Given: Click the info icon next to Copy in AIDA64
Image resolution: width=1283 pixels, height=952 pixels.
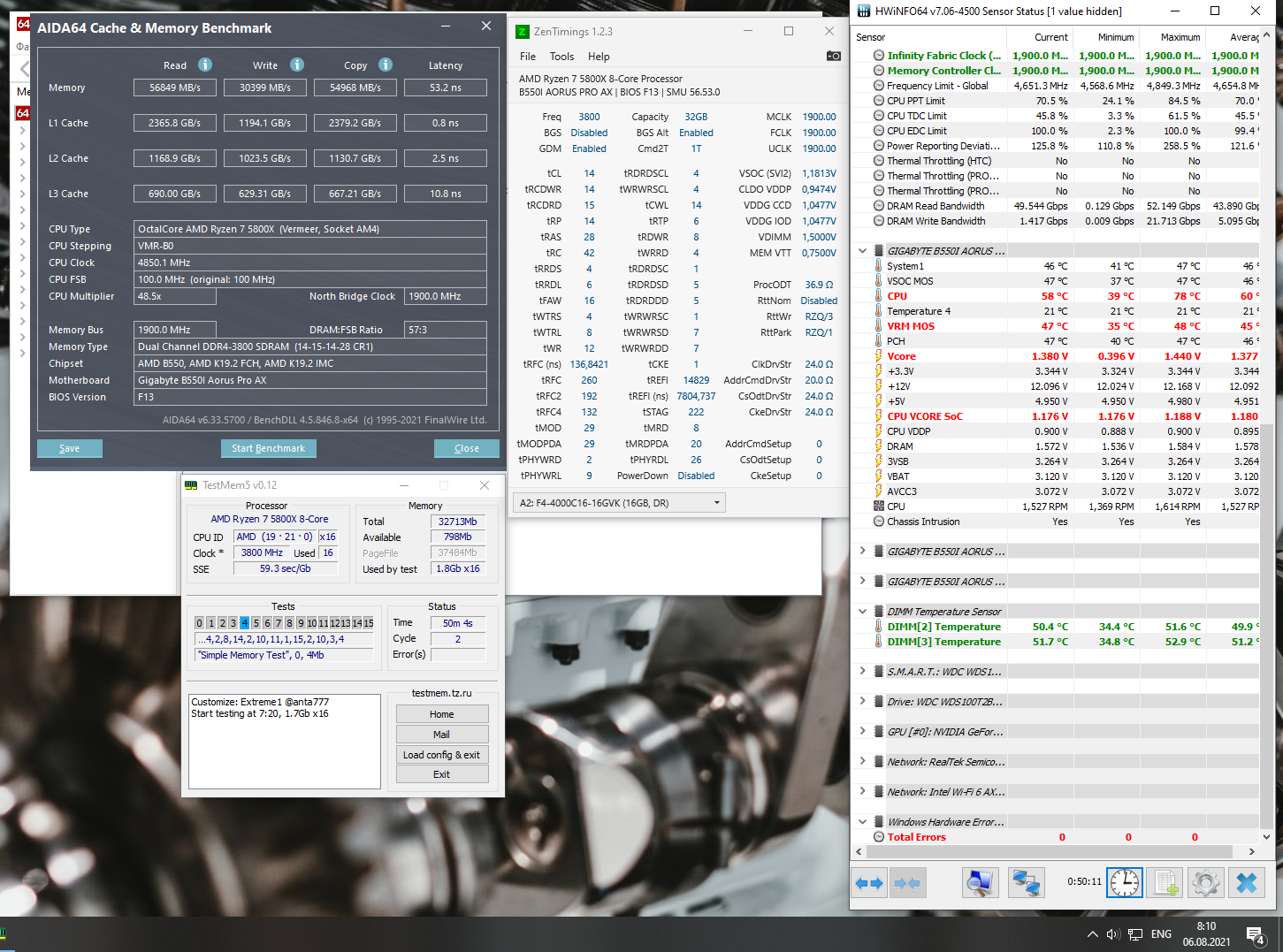Looking at the screenshot, I should [386, 65].
